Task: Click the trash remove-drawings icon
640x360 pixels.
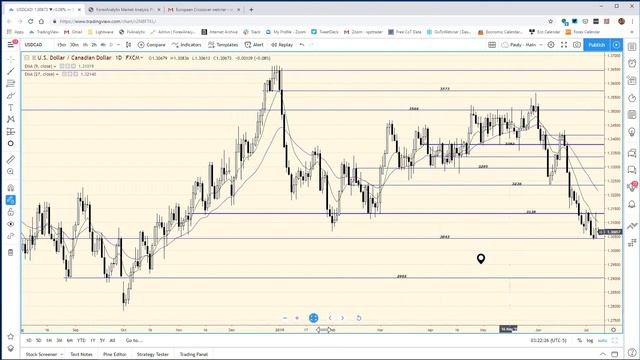Action: point(11,252)
